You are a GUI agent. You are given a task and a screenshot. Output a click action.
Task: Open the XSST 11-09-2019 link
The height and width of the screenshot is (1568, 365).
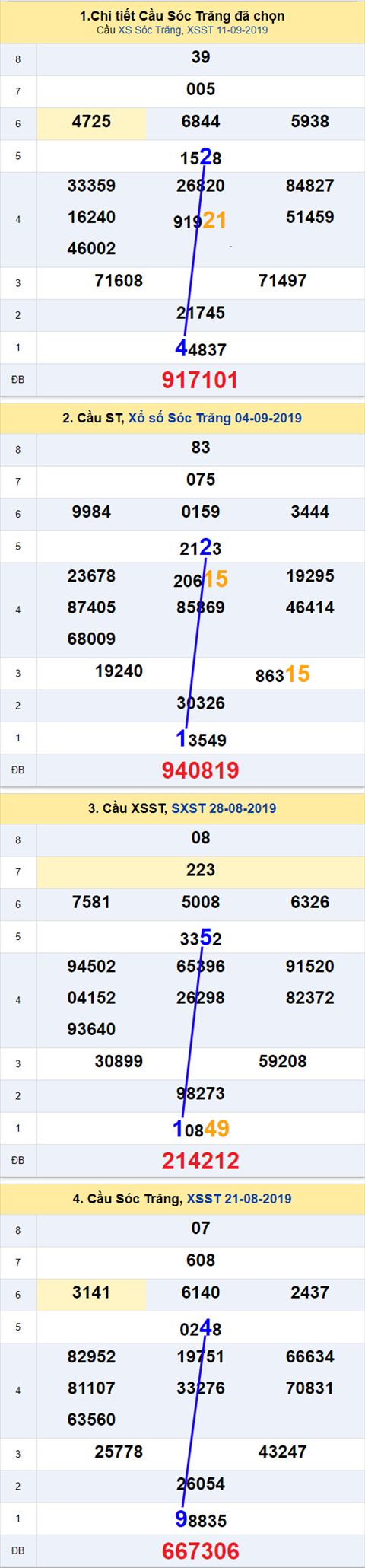[227, 30]
